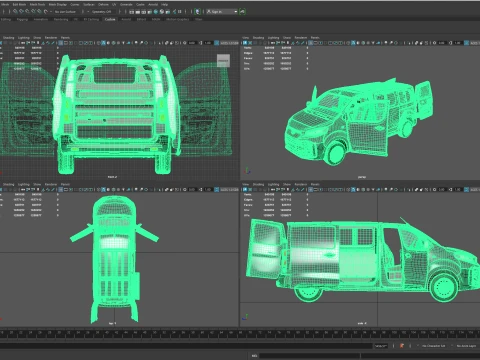Click the sidebar toggle icon right of Sign in

point(242,12)
